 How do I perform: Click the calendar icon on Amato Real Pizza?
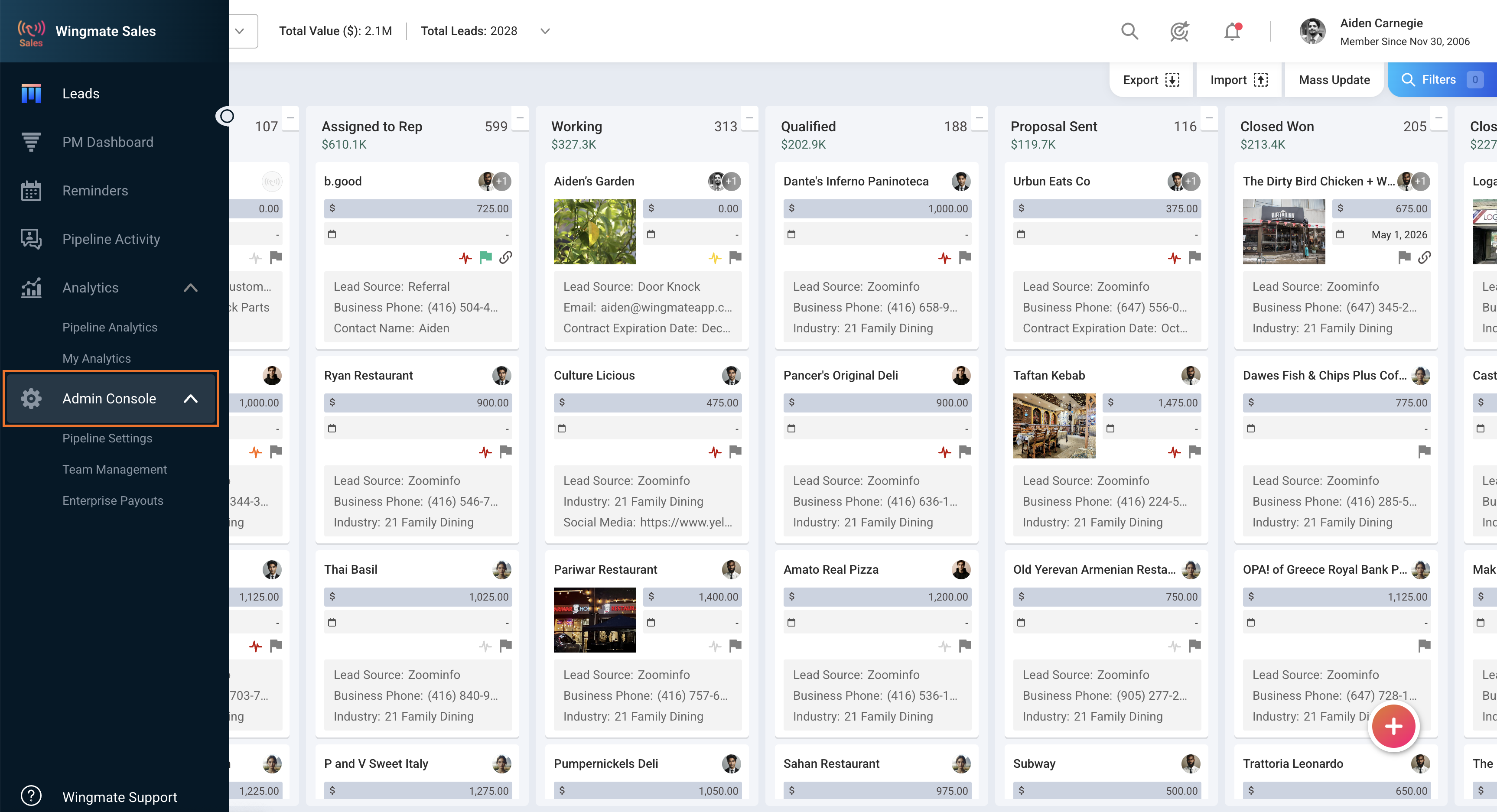(x=791, y=622)
